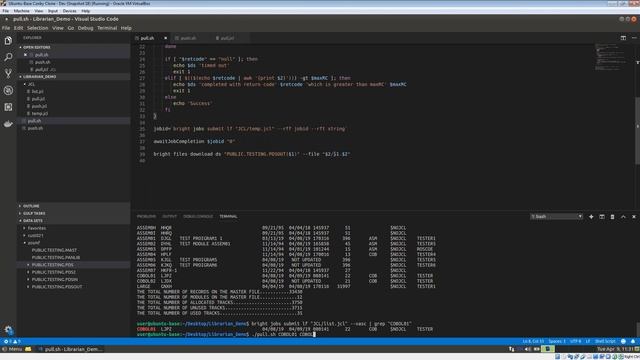Screen dimensions: 640x360
Task: Change Shell Script language mode
Action: tap(605, 341)
